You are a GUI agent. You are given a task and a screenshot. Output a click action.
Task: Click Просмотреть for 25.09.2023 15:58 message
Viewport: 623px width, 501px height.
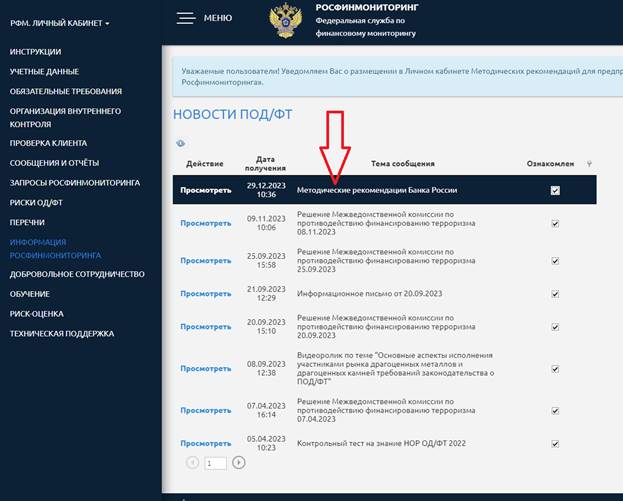(x=206, y=261)
